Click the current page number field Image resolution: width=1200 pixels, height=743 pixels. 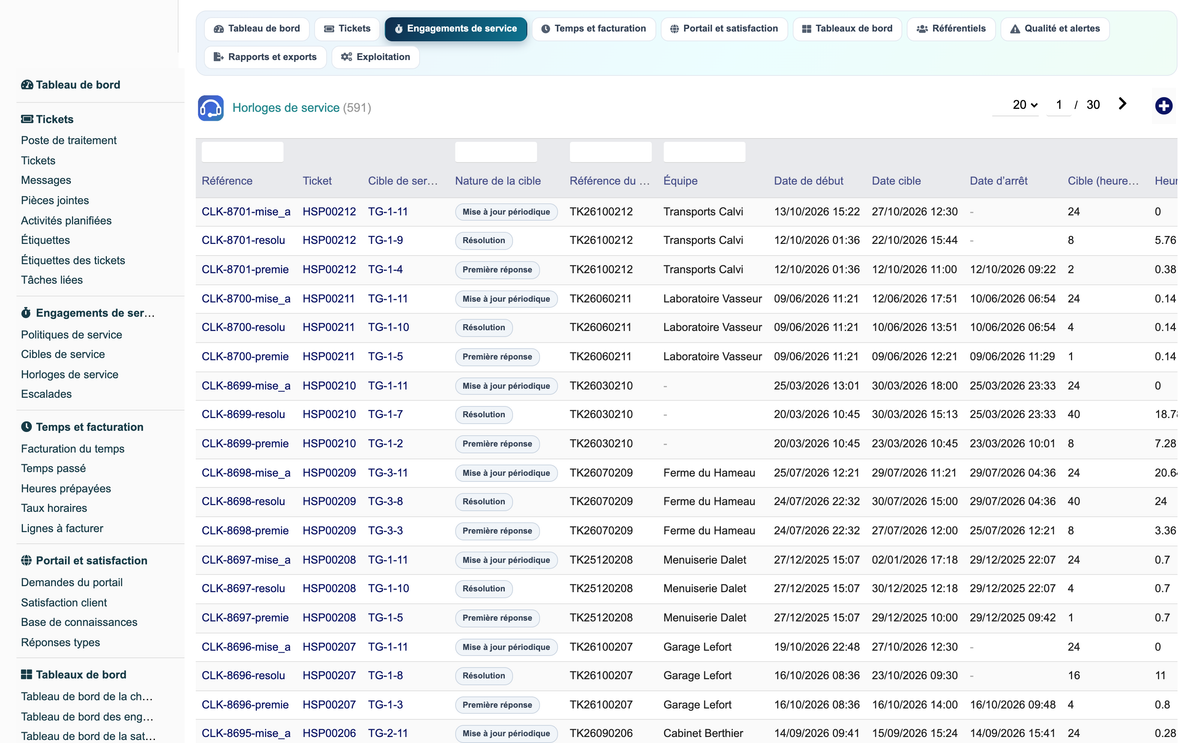click(x=1059, y=105)
